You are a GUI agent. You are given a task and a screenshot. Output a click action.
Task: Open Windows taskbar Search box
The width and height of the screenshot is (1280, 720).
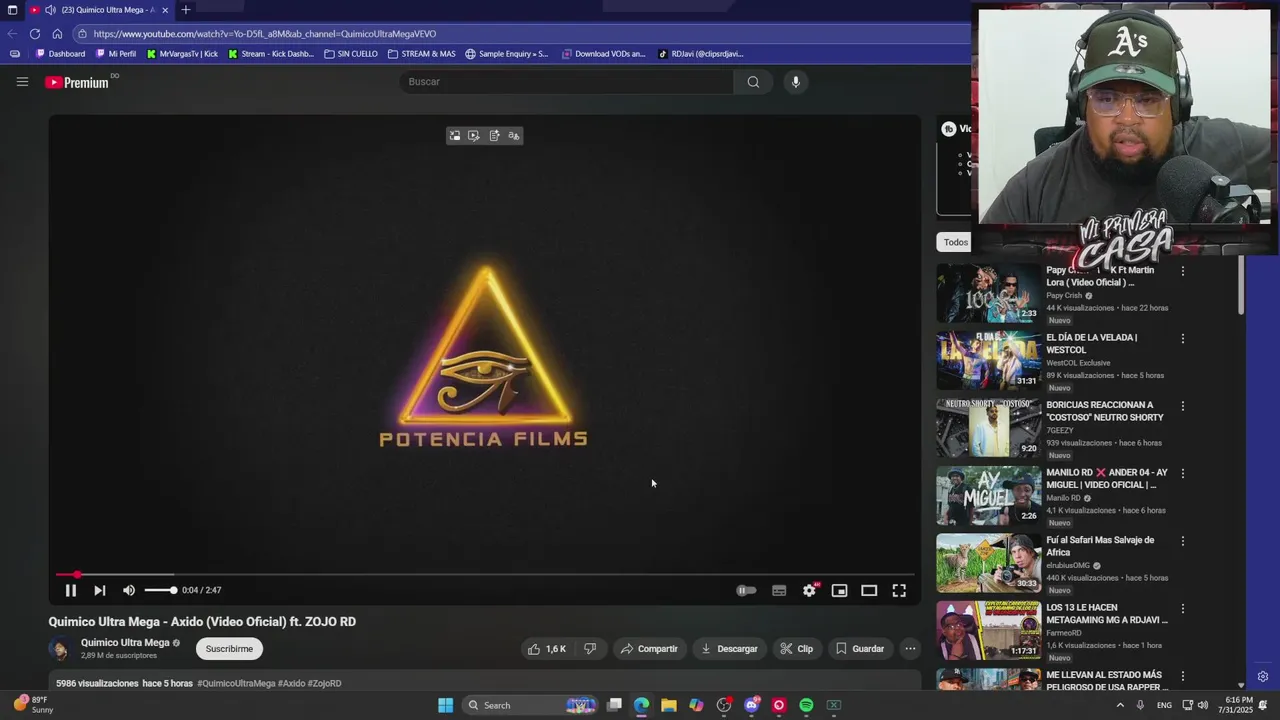point(530,706)
